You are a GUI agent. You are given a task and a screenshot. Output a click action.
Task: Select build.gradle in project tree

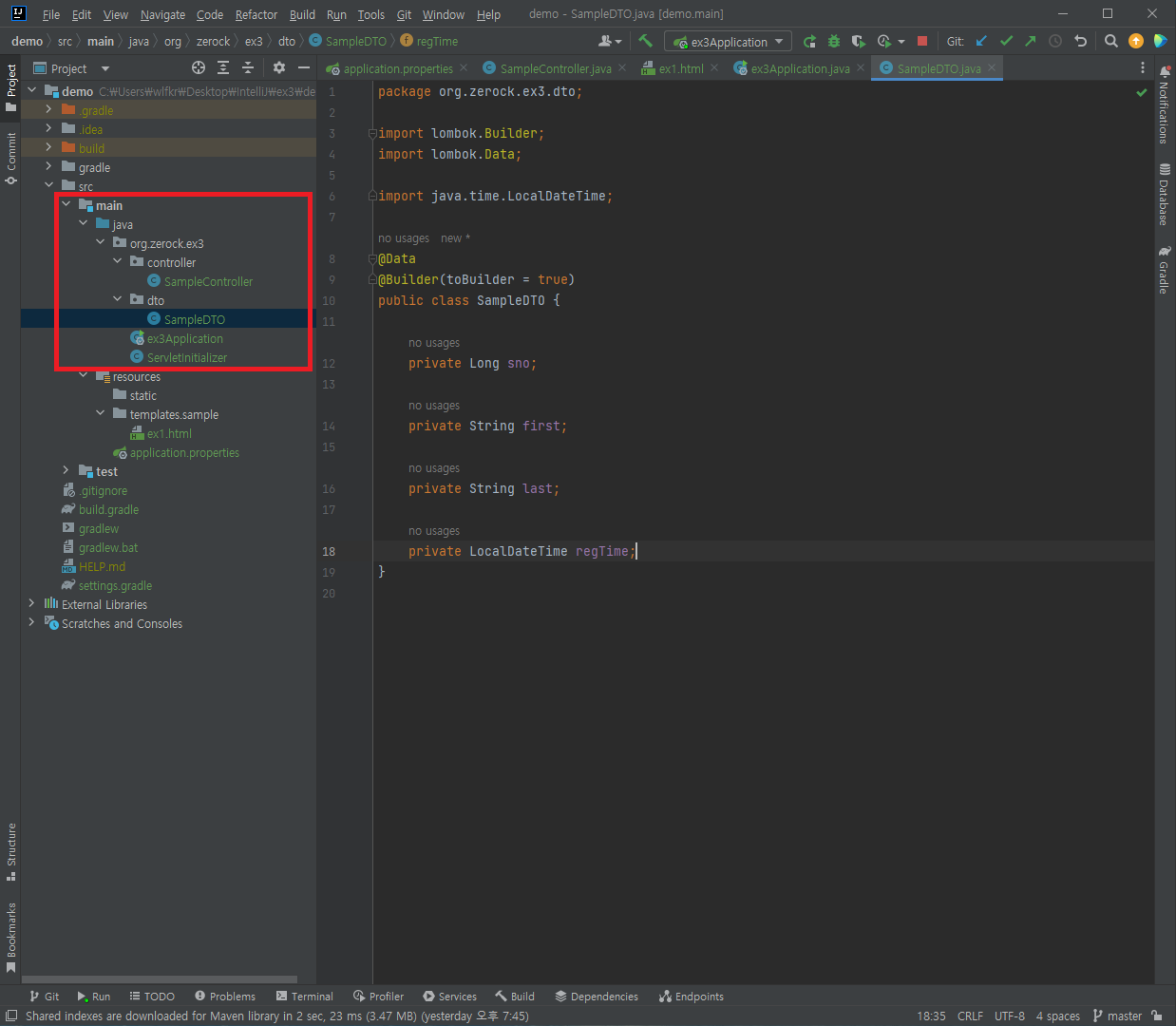coord(108,509)
